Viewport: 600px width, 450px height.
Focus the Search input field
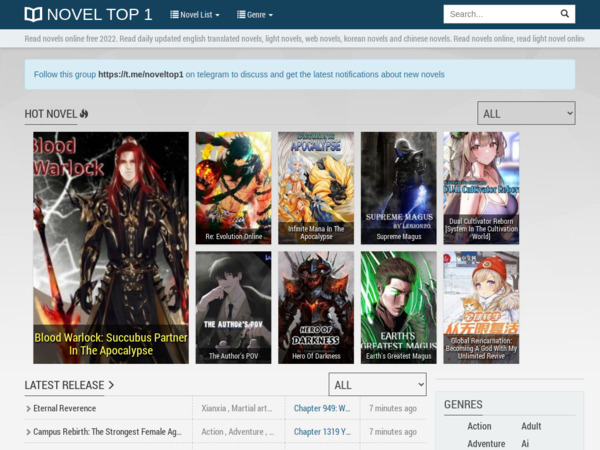coord(500,14)
